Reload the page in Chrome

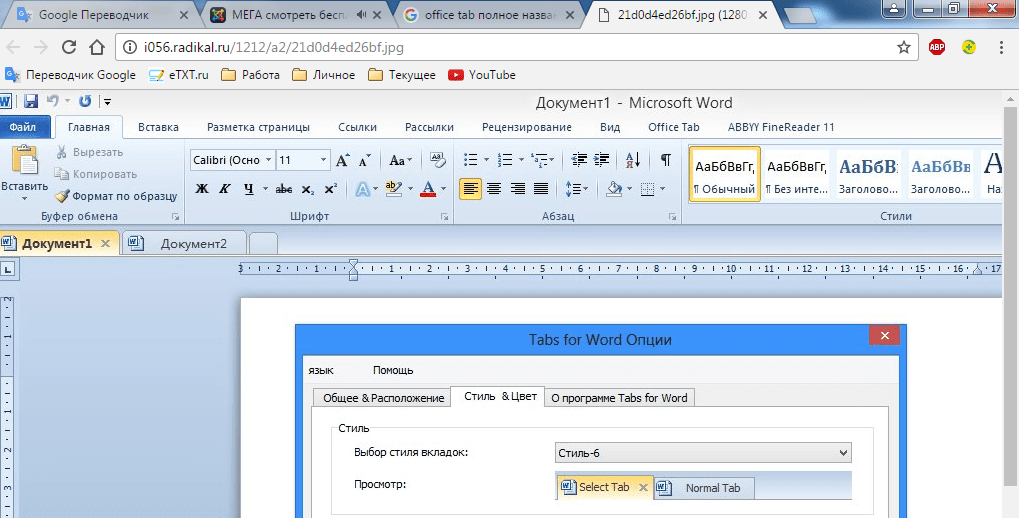coord(70,47)
